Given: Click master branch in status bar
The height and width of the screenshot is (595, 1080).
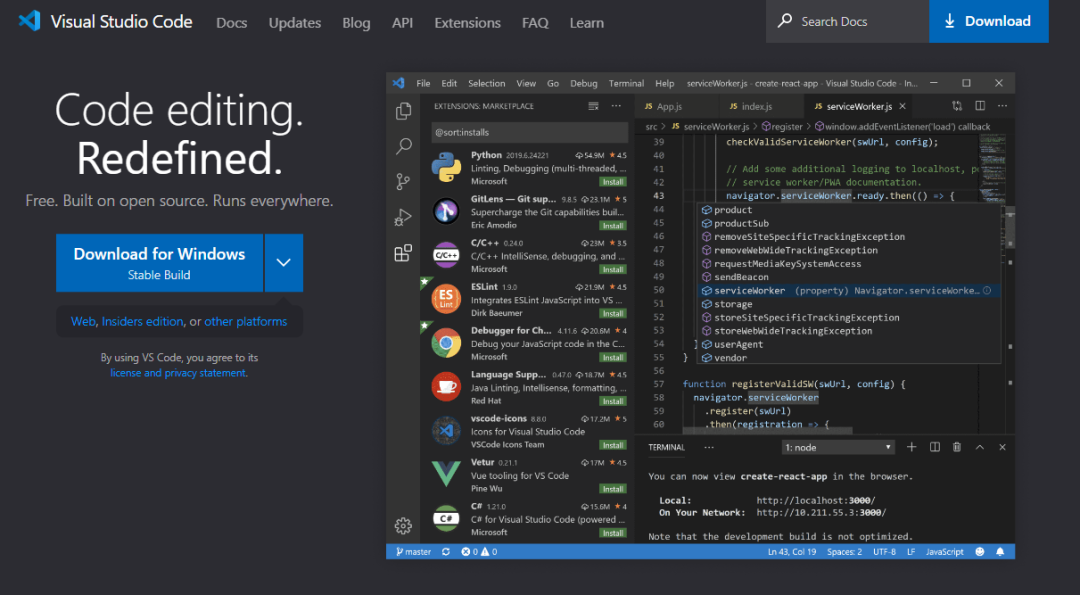Looking at the screenshot, I should 413,552.
